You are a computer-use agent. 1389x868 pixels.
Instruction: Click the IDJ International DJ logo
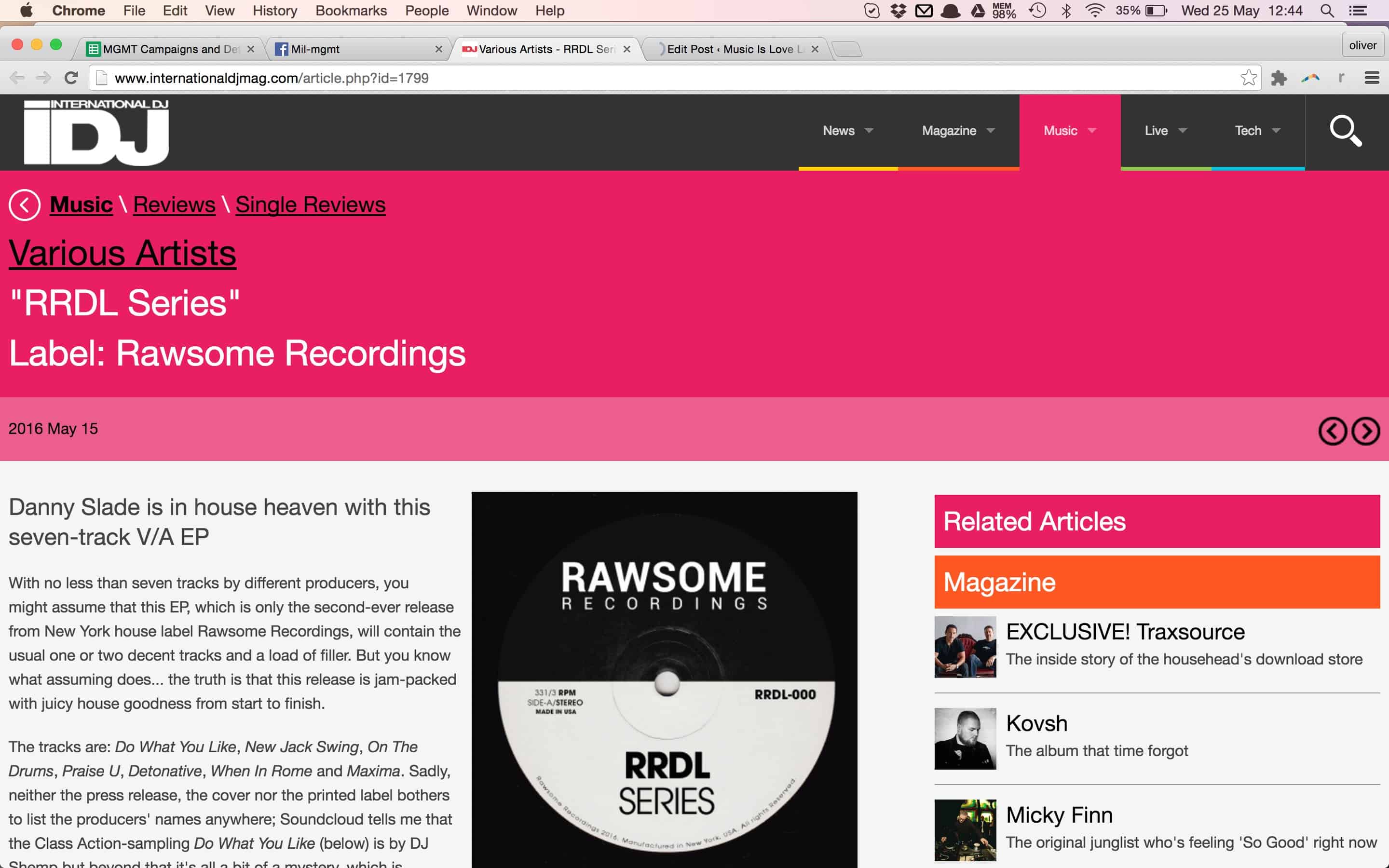[x=96, y=132]
